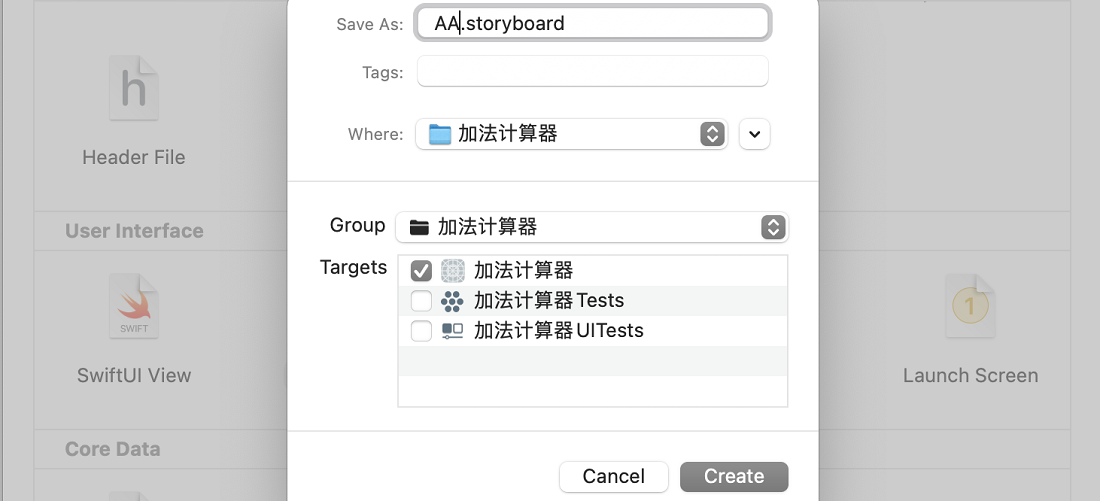The height and width of the screenshot is (501, 1100).
Task: Enable the 加法计算器Tests target checkbox
Action: pyautogui.click(x=421, y=301)
